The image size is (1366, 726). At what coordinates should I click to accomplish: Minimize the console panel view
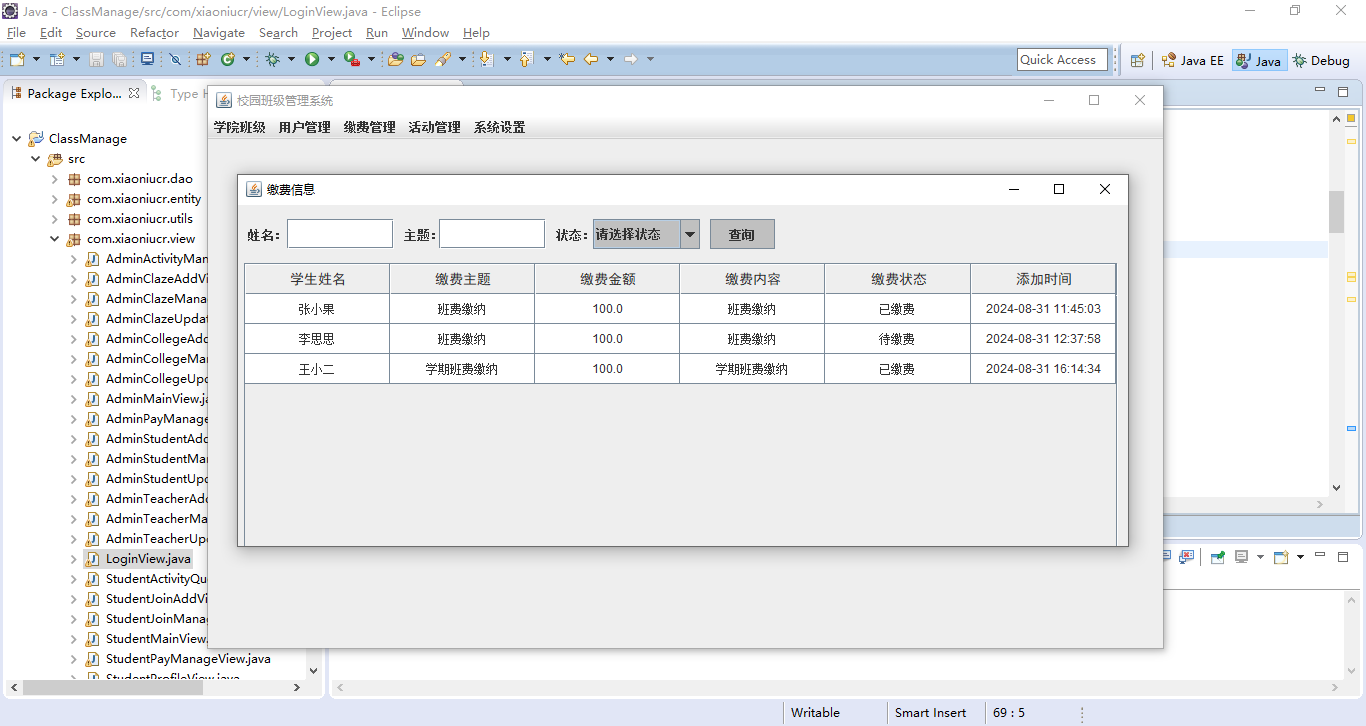[1320, 555]
